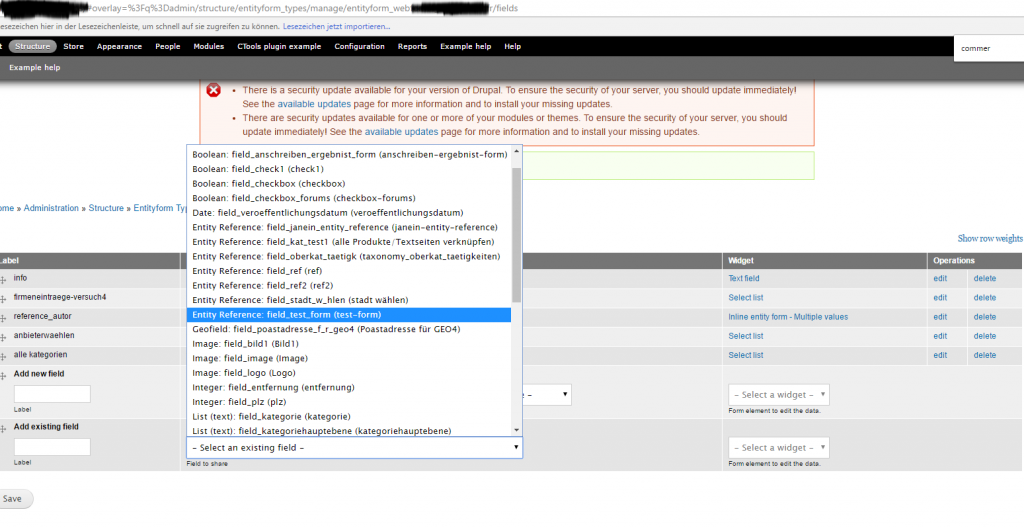Screen dimensions: 1024x528
Task: Open the Configuration menu
Action: coord(359,46)
